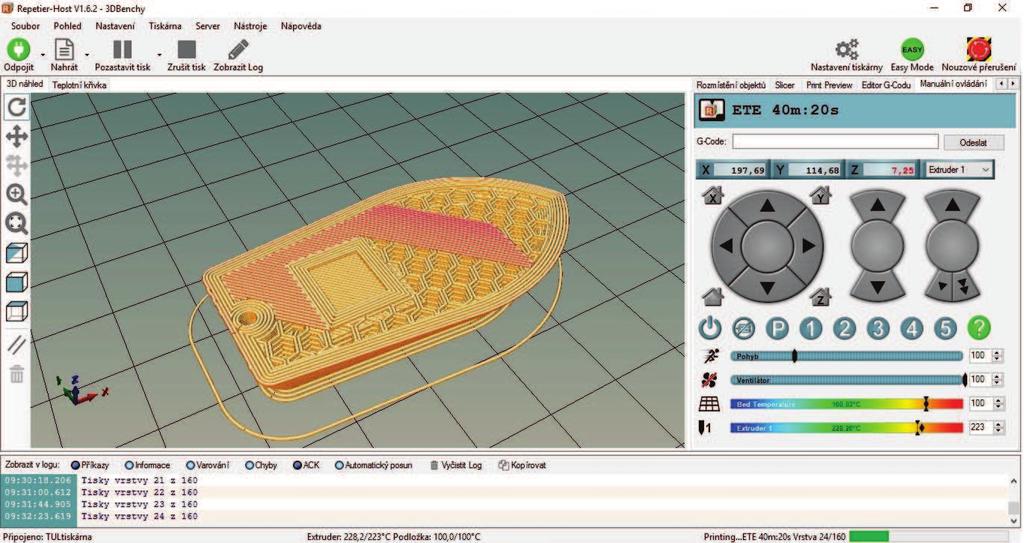Run custom script button 5
The height and width of the screenshot is (543, 1024).
pyautogui.click(x=945, y=328)
